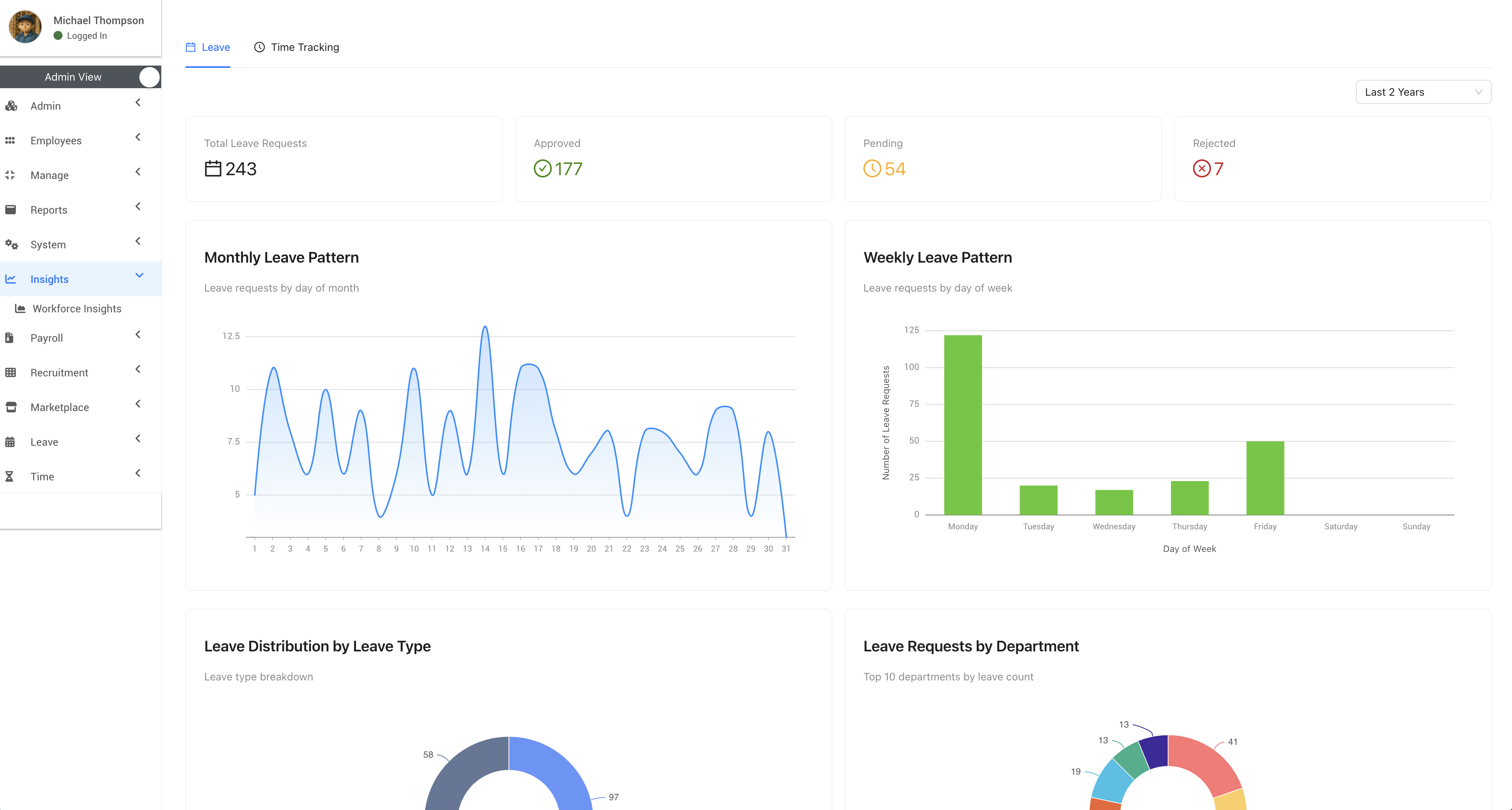1512x810 pixels.
Task: Click the Reports icon in sidebar
Action: click(x=11, y=209)
